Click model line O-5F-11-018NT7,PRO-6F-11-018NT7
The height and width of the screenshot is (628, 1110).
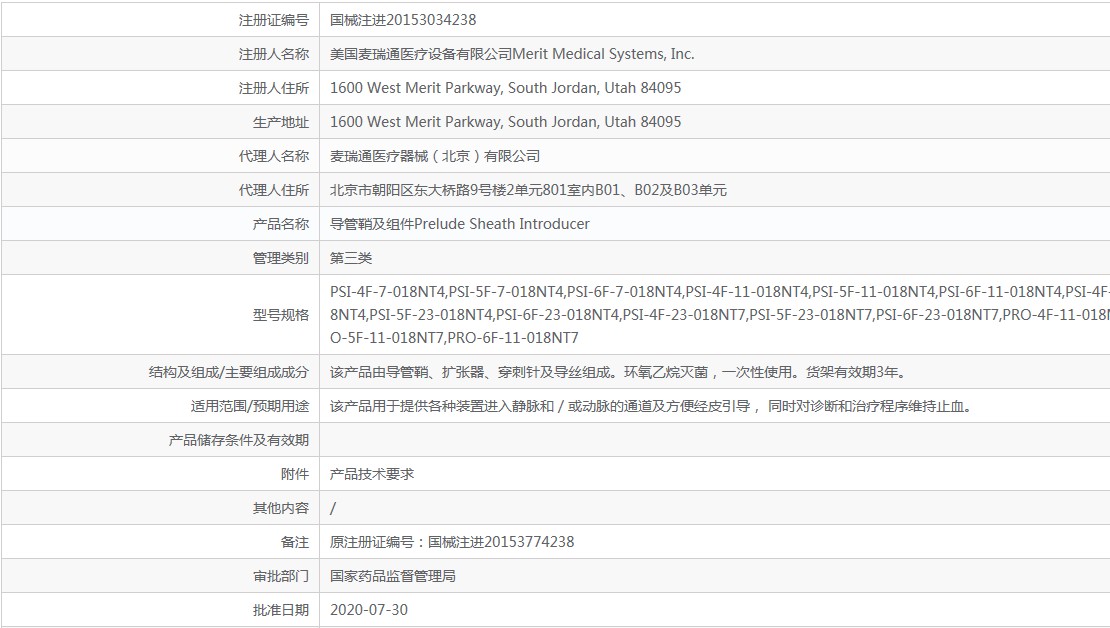coord(454,338)
